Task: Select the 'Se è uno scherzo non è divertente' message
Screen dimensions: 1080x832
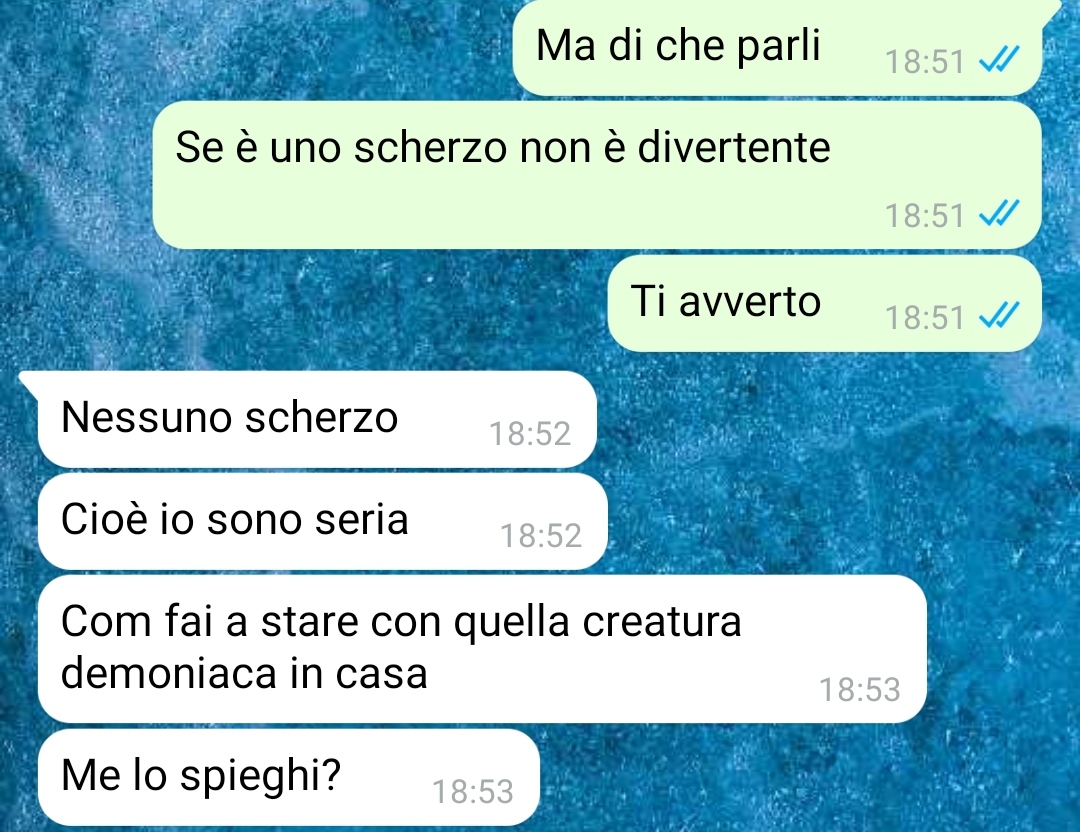Action: point(596,175)
